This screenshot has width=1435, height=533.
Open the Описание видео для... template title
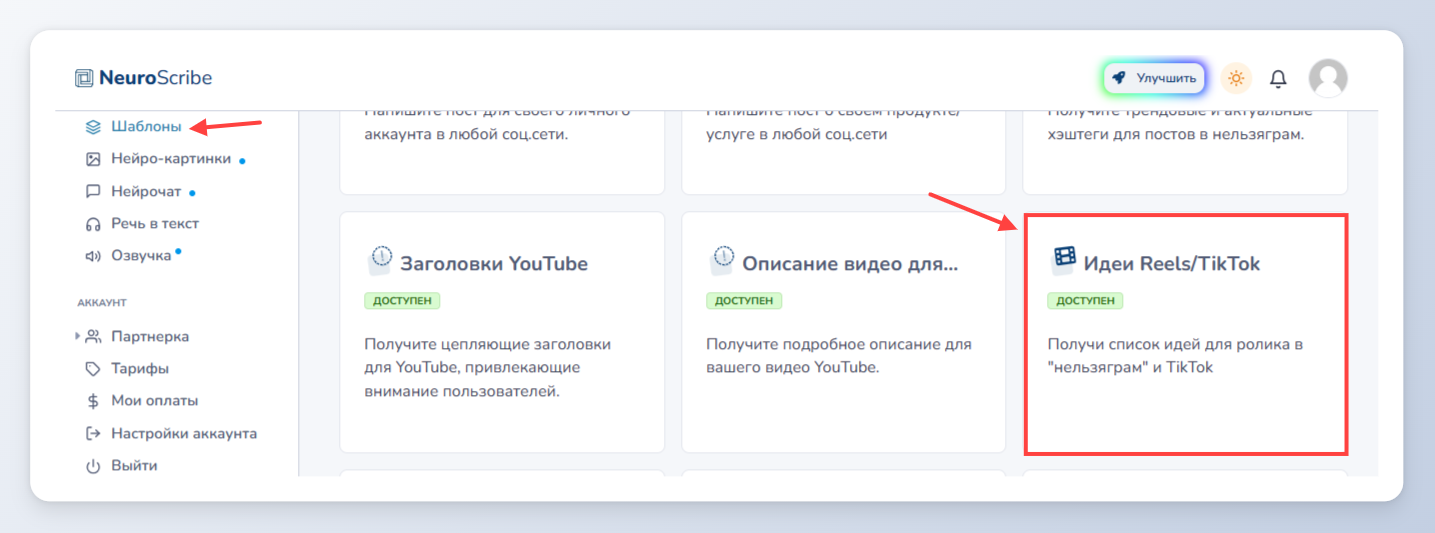tap(850, 264)
